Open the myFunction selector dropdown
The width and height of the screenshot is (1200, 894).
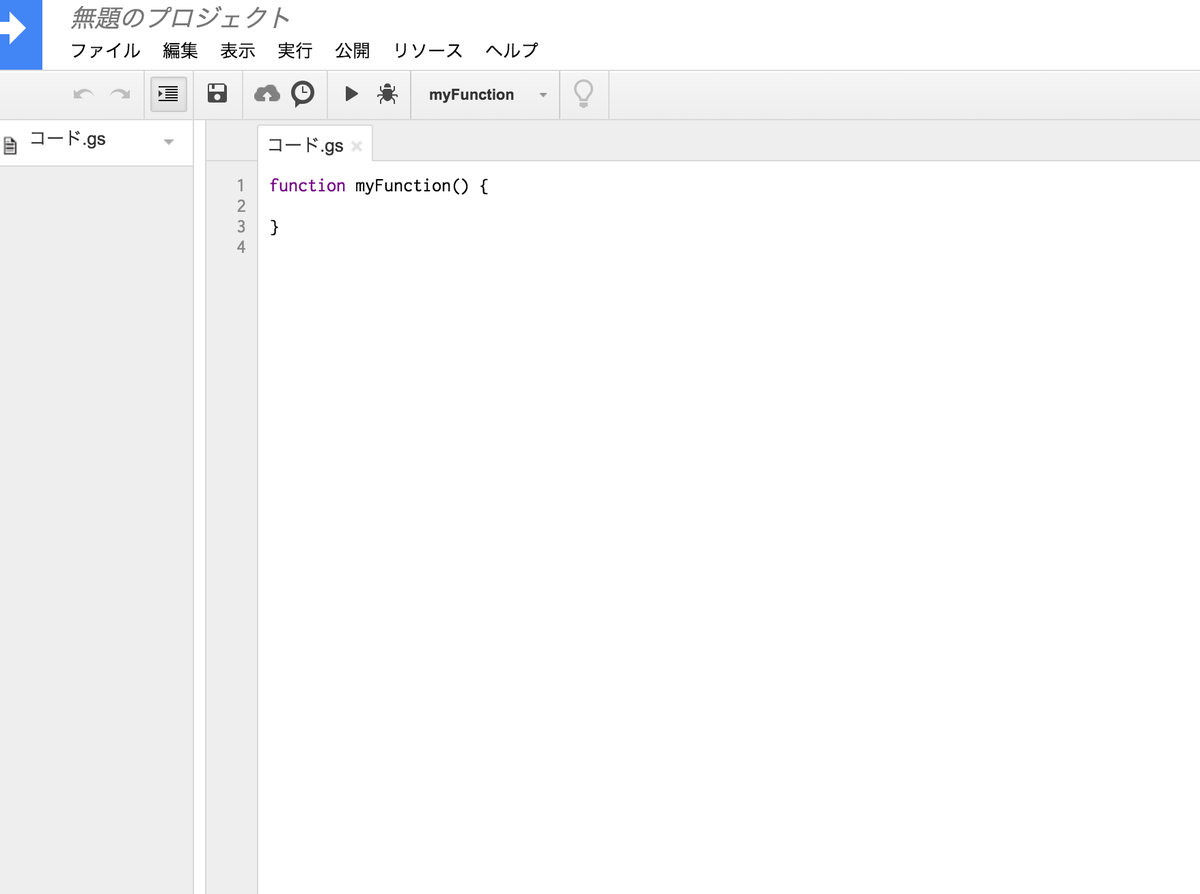pyautogui.click(x=487, y=95)
